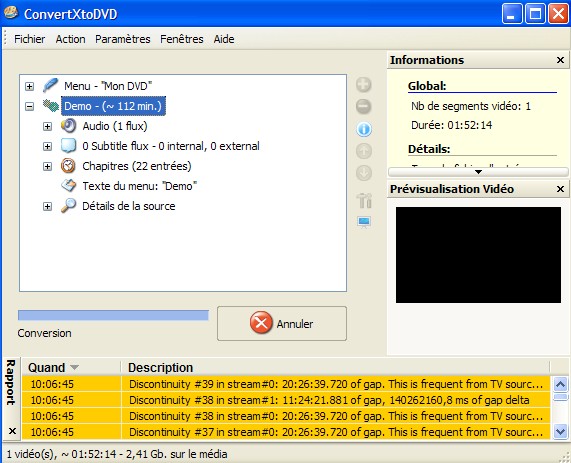This screenshot has height=463, width=571.
Task: Click the Demo film strip icon
Action: coord(51,106)
